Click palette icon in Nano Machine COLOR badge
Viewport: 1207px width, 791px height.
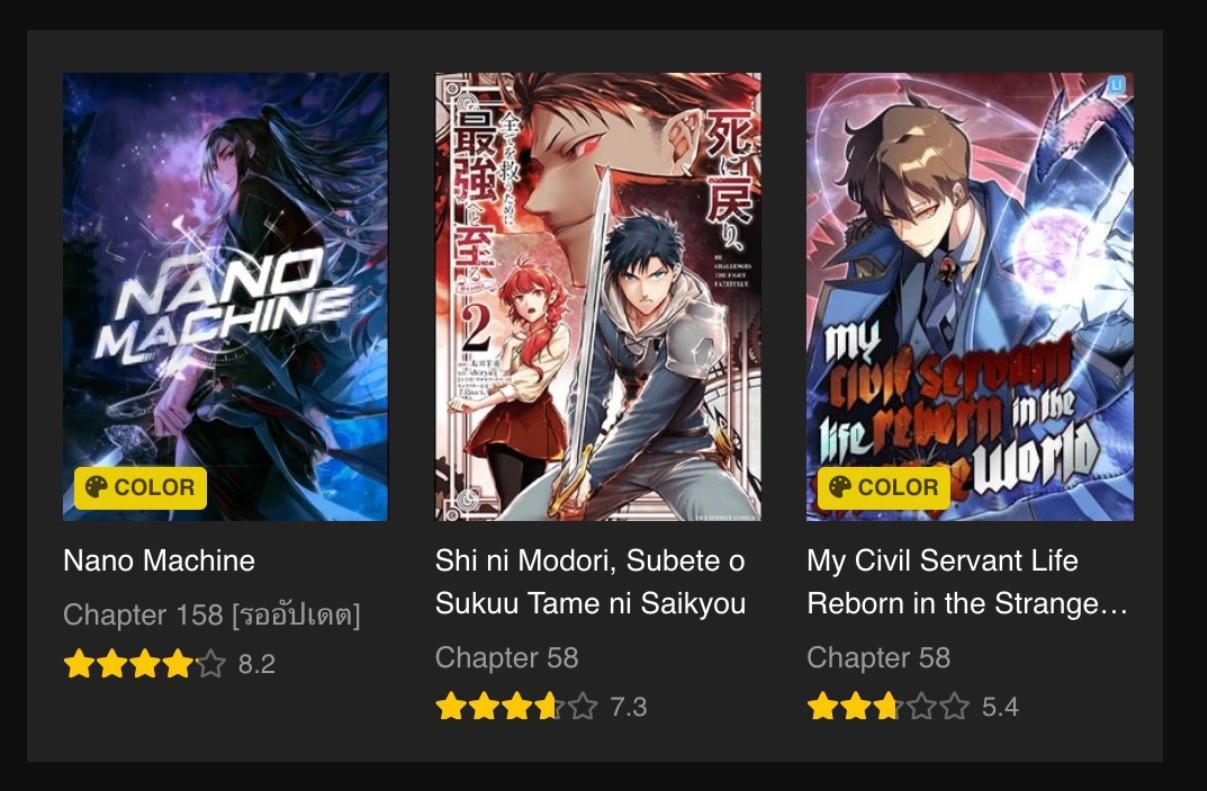96,488
